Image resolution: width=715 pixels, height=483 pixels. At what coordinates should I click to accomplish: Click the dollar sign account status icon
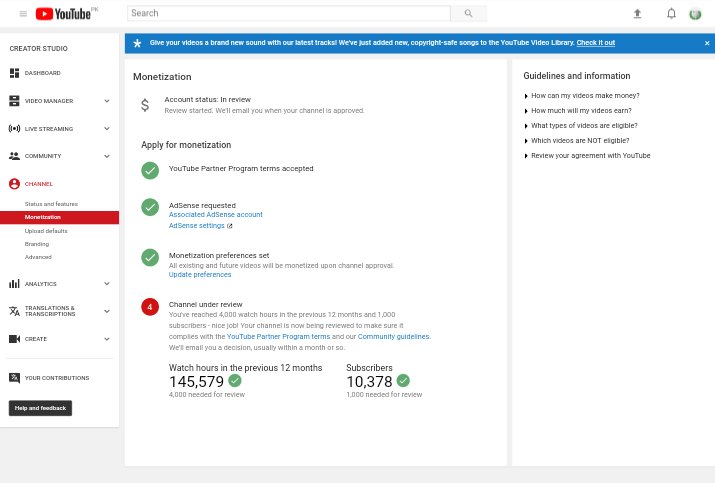[145, 105]
